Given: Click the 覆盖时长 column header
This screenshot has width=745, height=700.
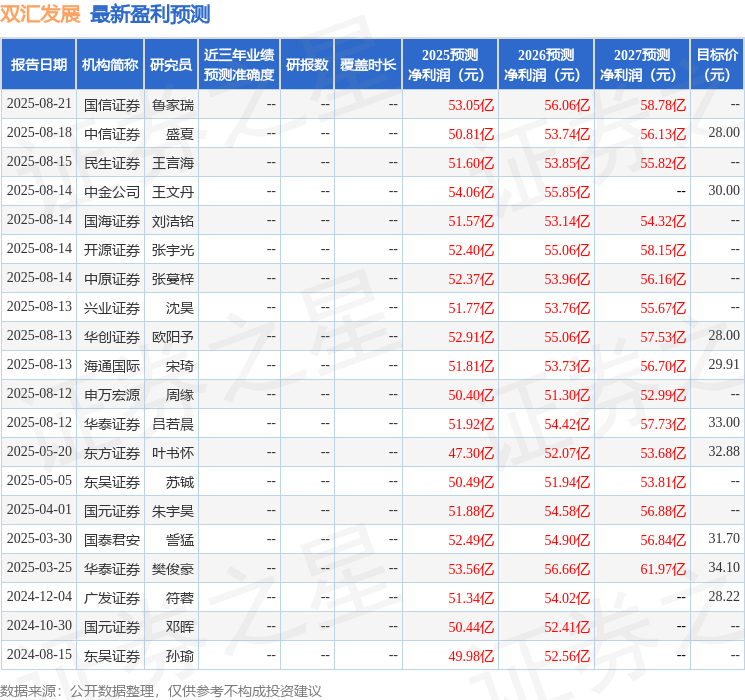Looking at the screenshot, I should coord(368,65).
